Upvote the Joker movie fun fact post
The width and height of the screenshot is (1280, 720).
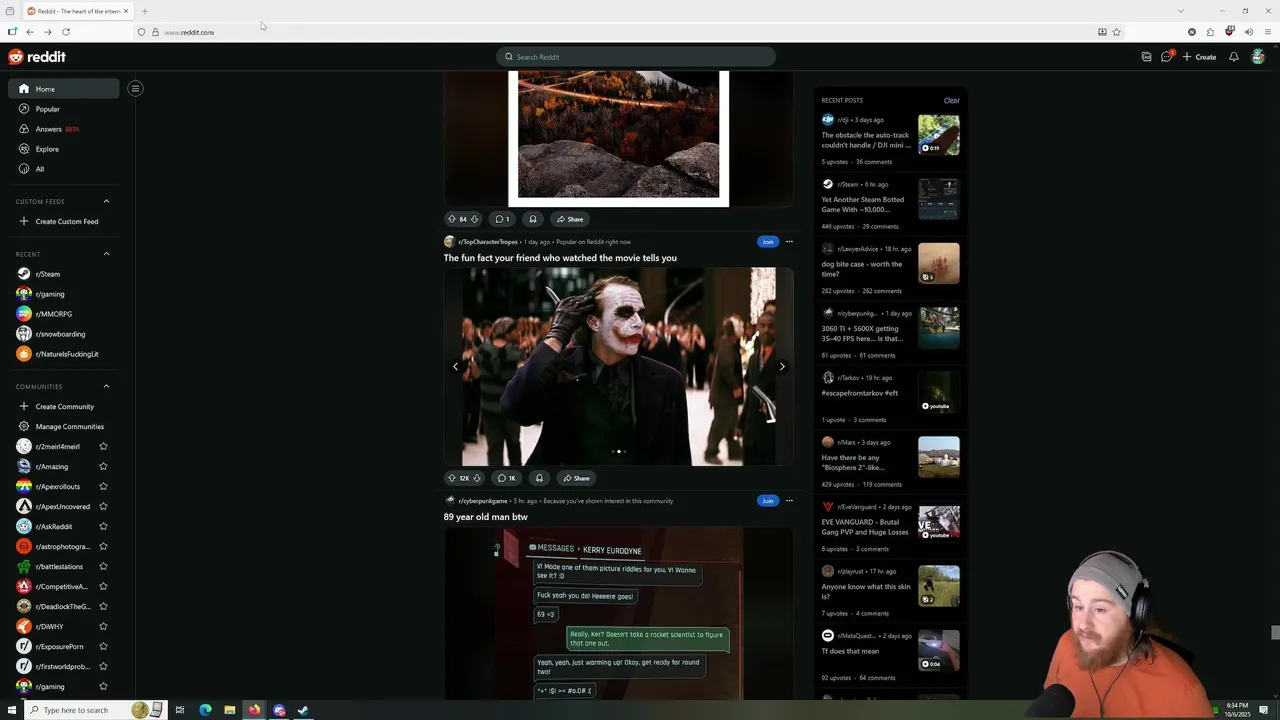click(451, 478)
